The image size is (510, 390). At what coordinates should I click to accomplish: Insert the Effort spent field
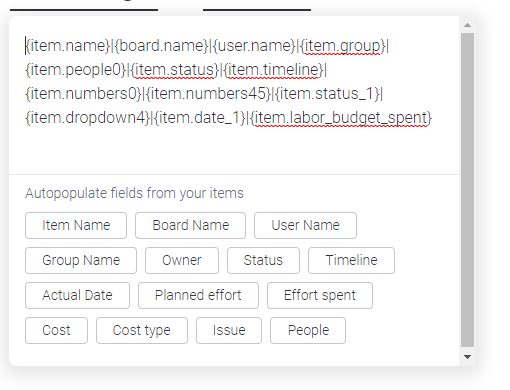[320, 295]
